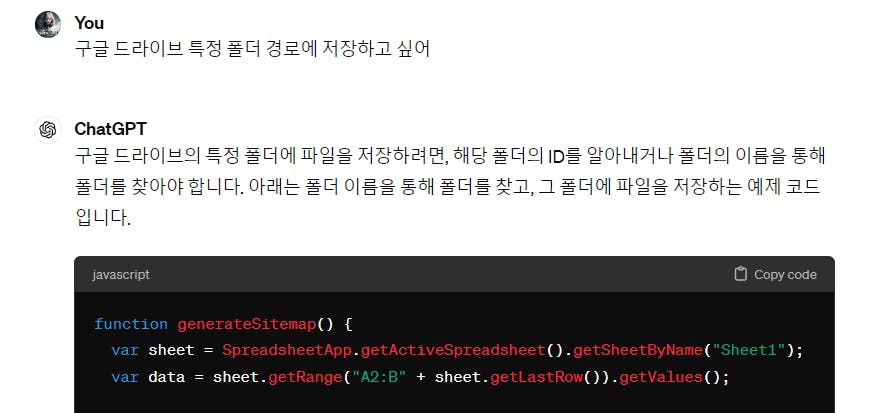
Task: Select the "ChatGPT" sender name
Action: (x=110, y=129)
